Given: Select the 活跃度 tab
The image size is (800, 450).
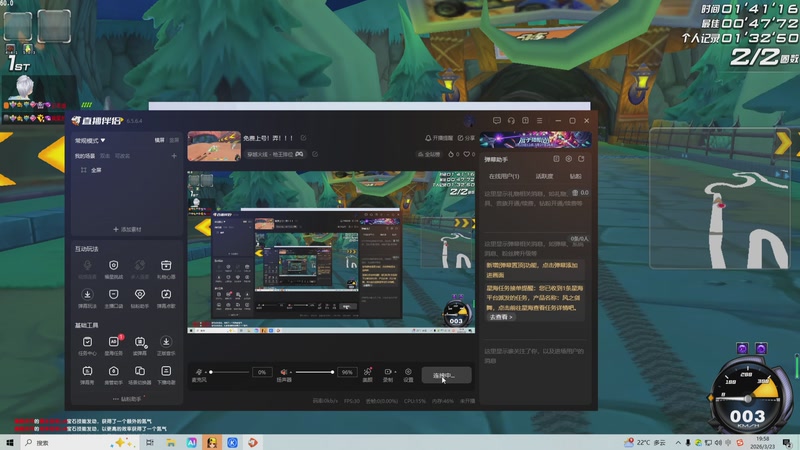Looking at the screenshot, I should tap(544, 176).
